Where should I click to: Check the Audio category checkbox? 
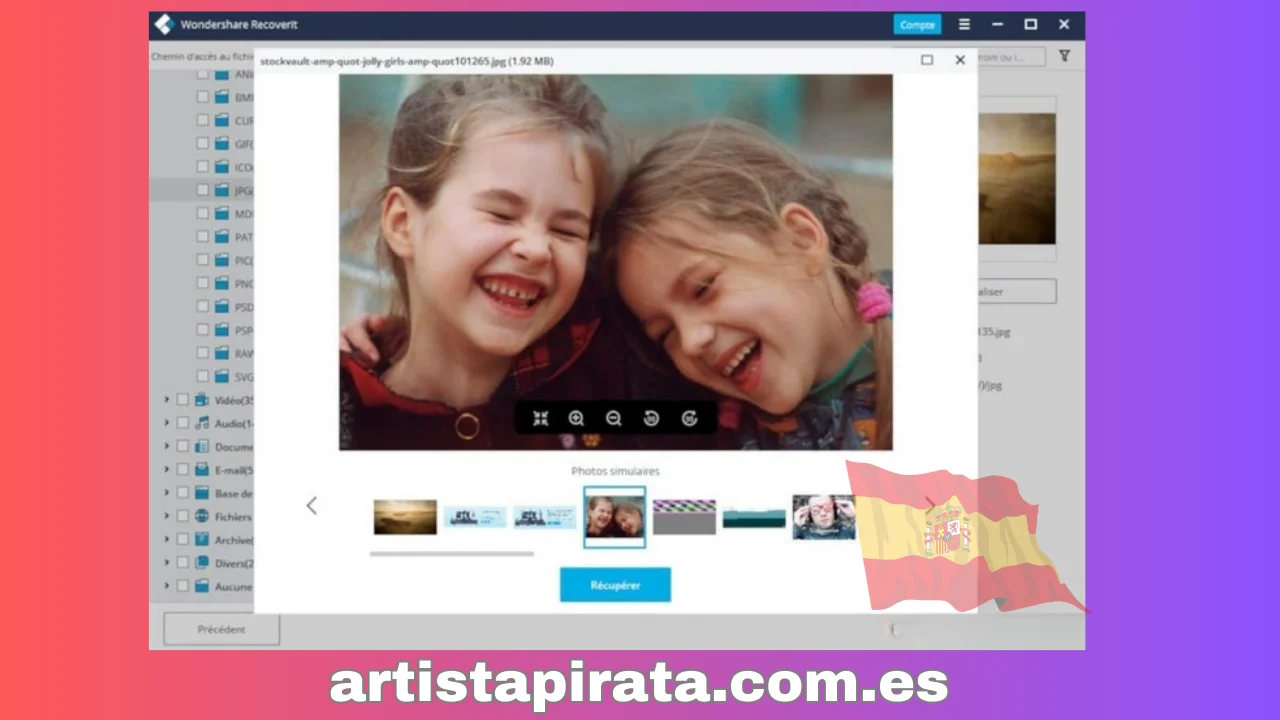coord(183,423)
